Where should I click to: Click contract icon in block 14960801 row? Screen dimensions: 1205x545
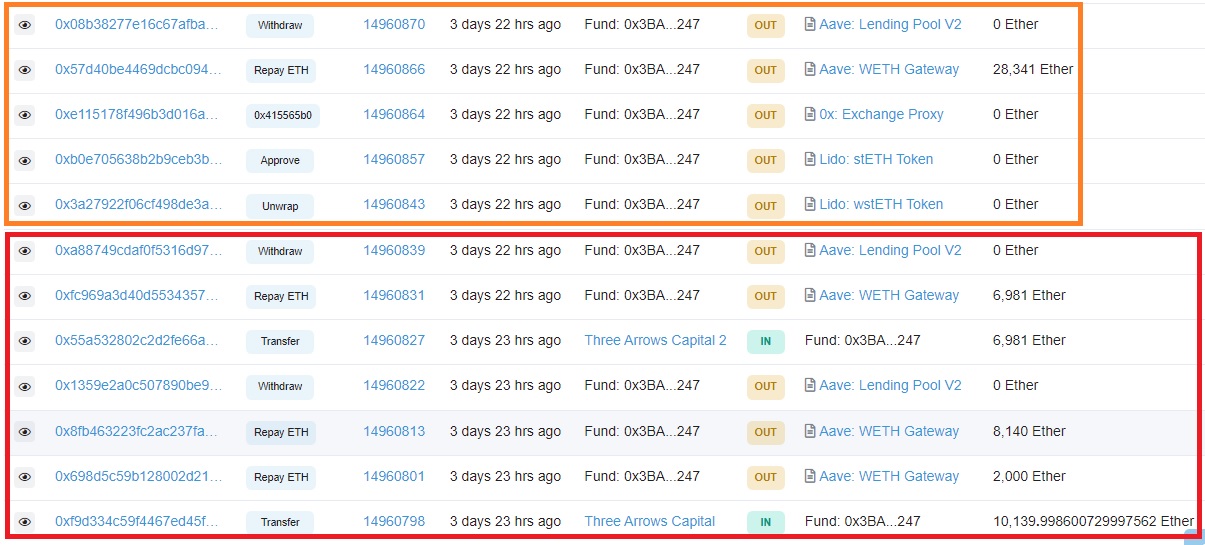point(810,476)
